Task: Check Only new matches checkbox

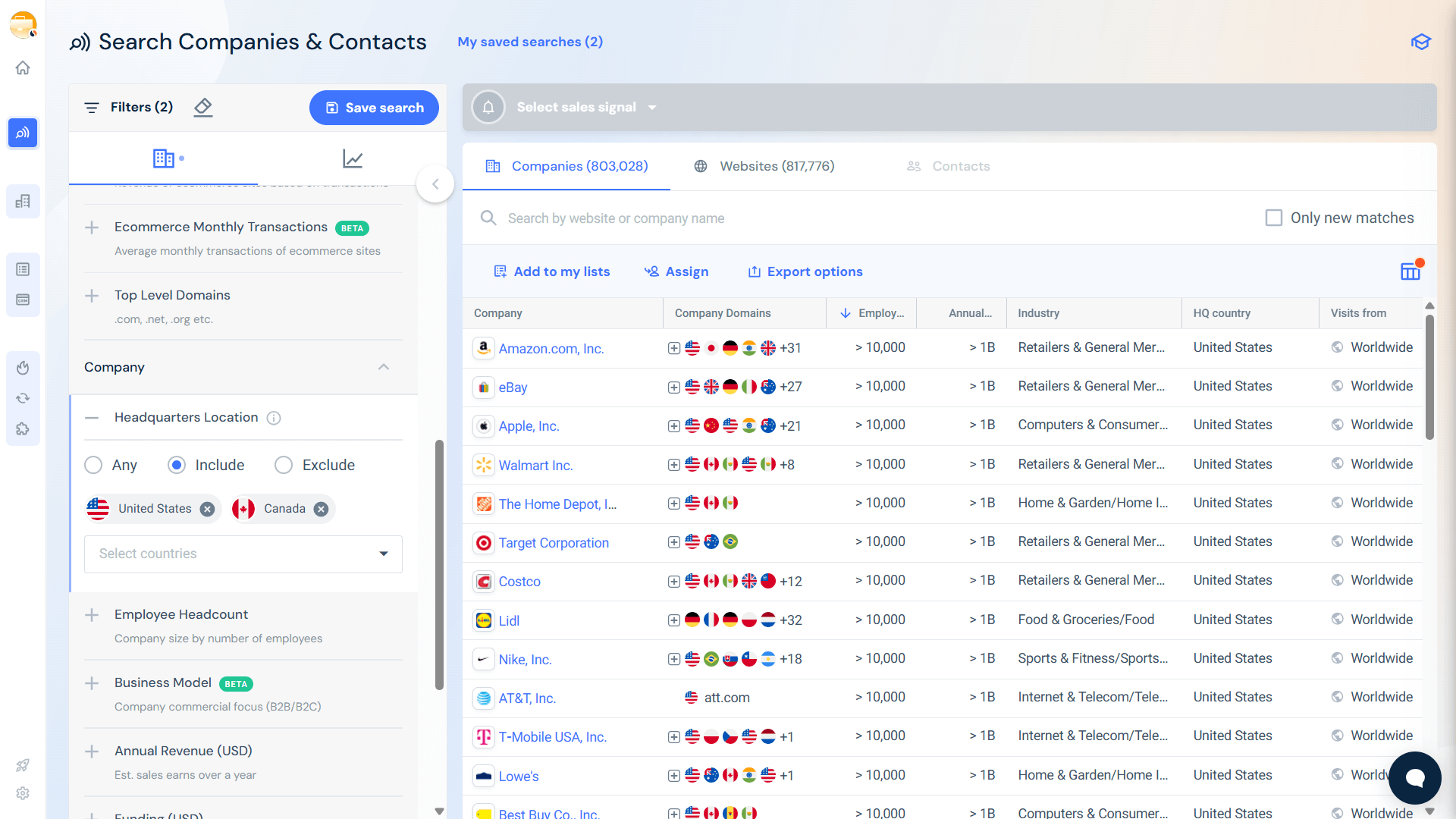Action: [x=1274, y=218]
